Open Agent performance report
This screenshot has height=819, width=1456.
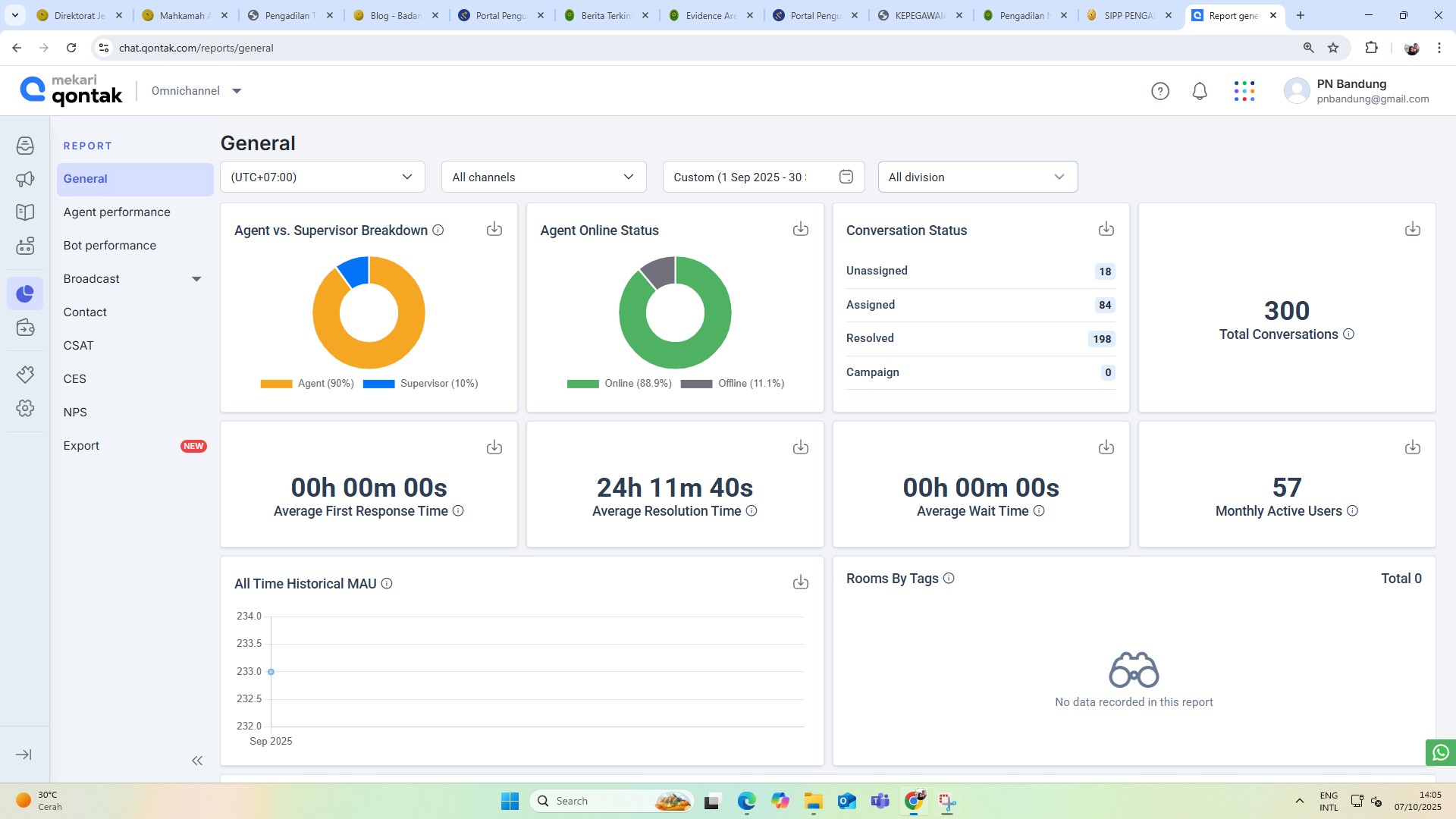[117, 212]
